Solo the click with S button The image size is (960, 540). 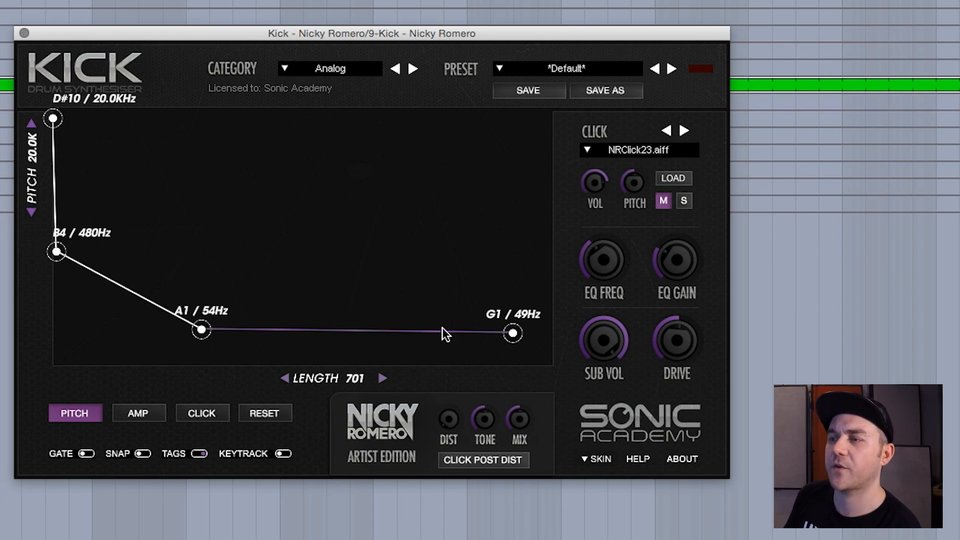point(684,201)
